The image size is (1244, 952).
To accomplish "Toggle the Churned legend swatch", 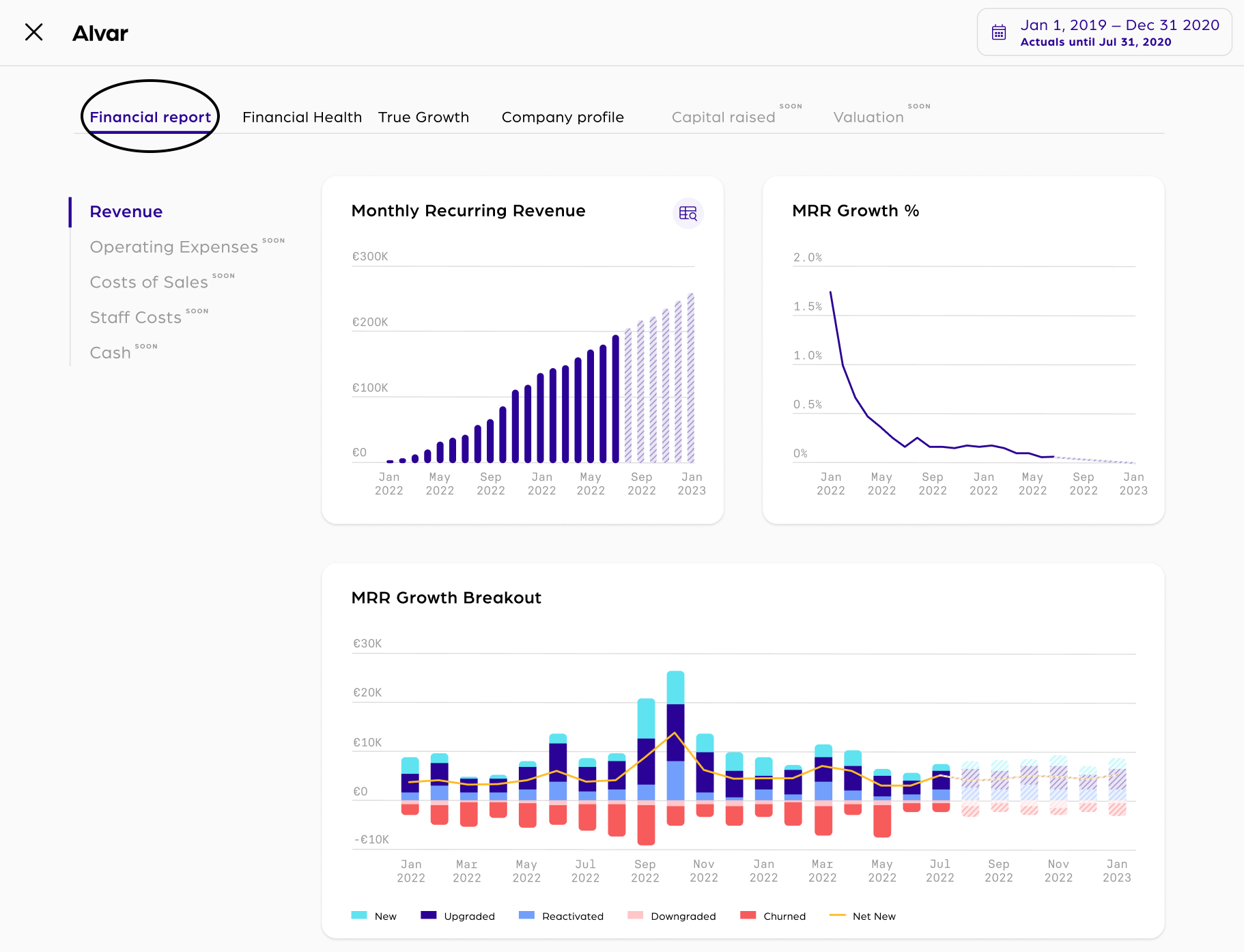I will click(x=748, y=915).
